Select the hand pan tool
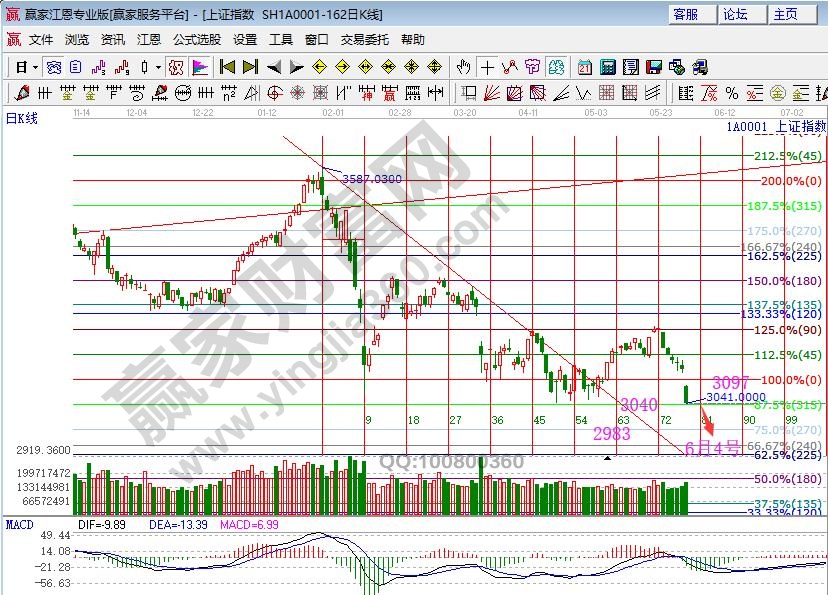Screen dimensions: 828x595 (x=464, y=67)
